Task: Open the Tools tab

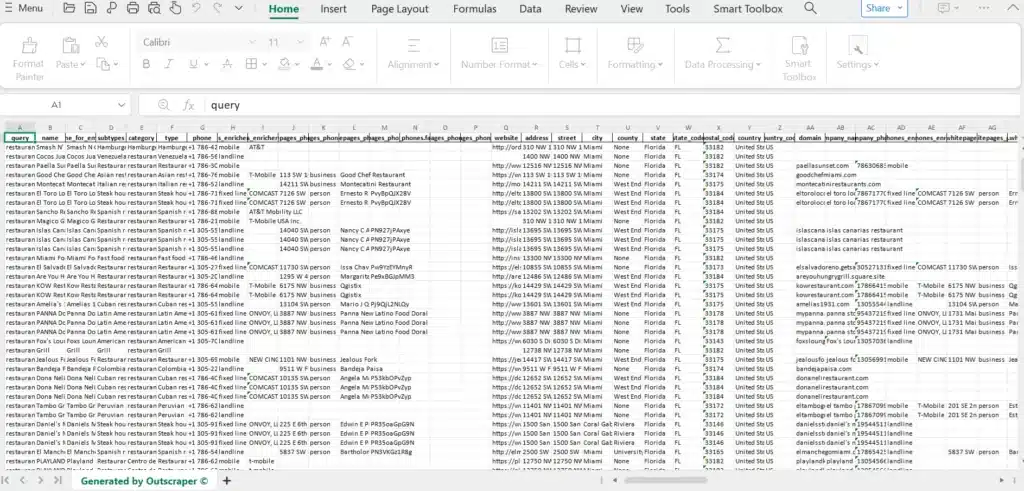Action: (x=677, y=9)
